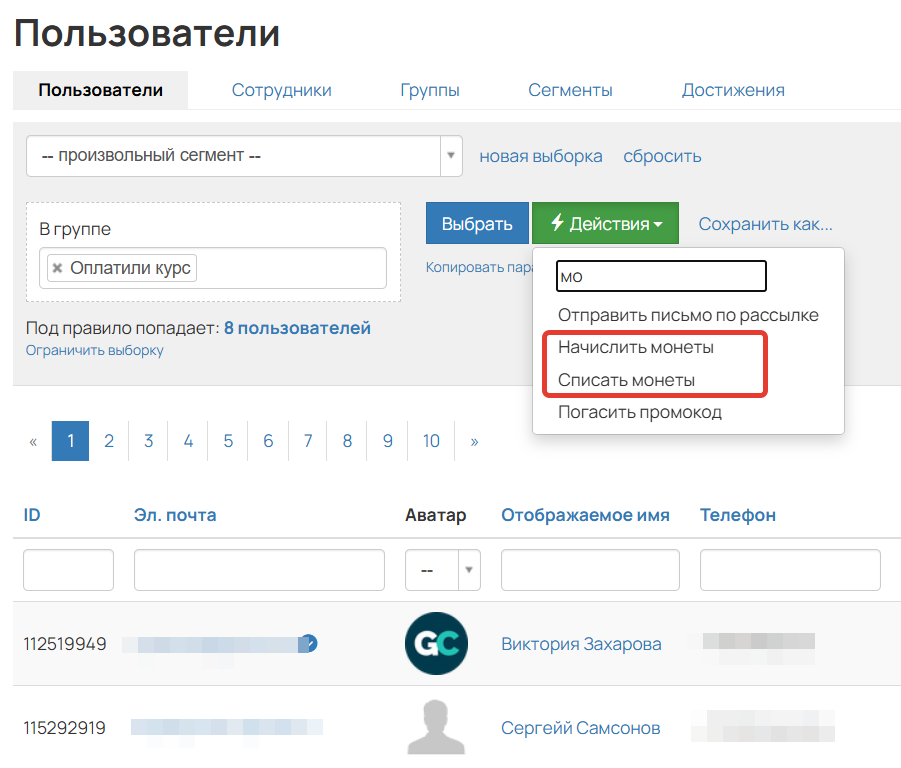Click user ID 112519949
This screenshot has width=901, height=768.
[x=65, y=644]
